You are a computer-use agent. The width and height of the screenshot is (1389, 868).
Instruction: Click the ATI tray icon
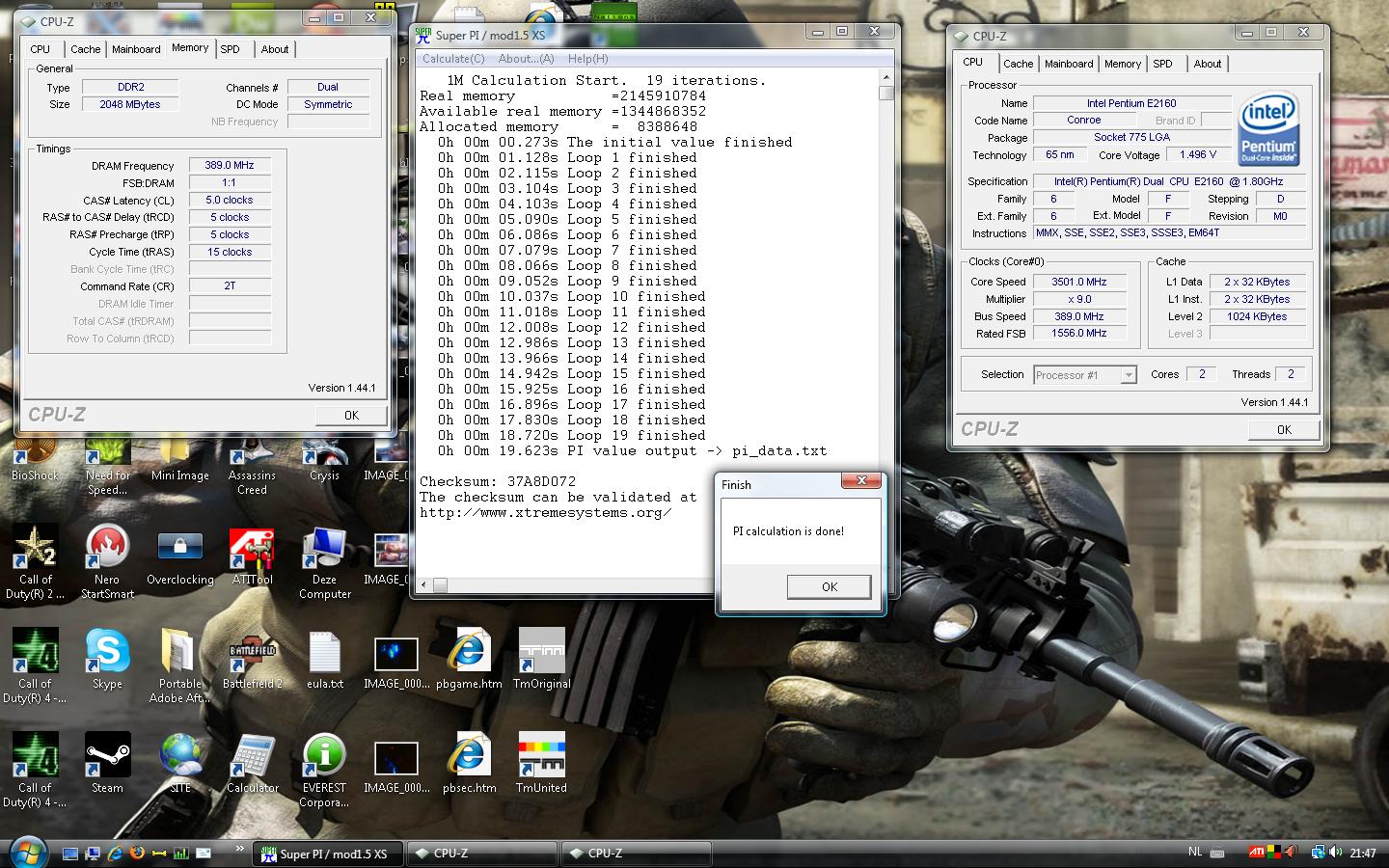click(x=1257, y=853)
